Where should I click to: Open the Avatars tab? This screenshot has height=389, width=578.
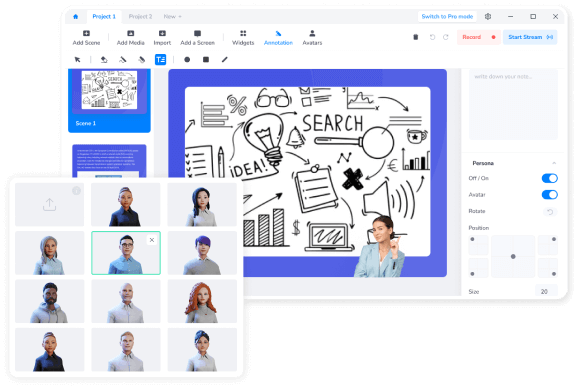click(x=312, y=38)
